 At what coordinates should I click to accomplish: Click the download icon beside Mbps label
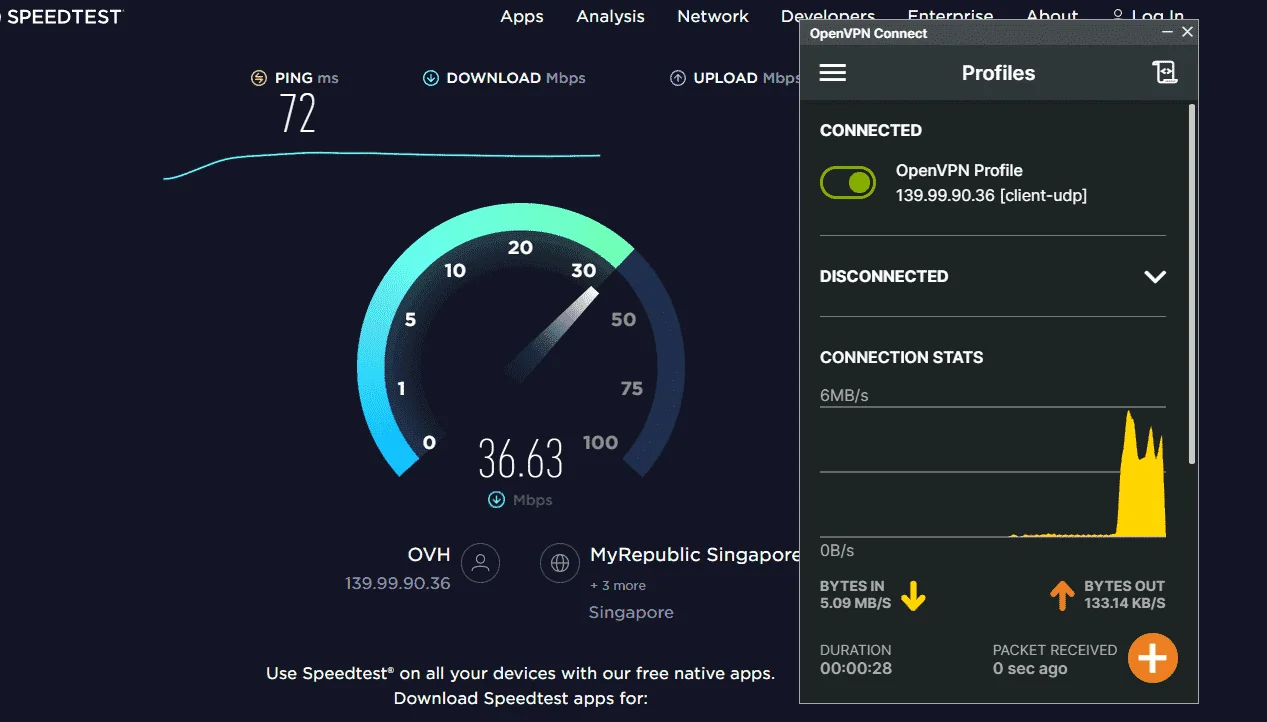click(x=496, y=500)
